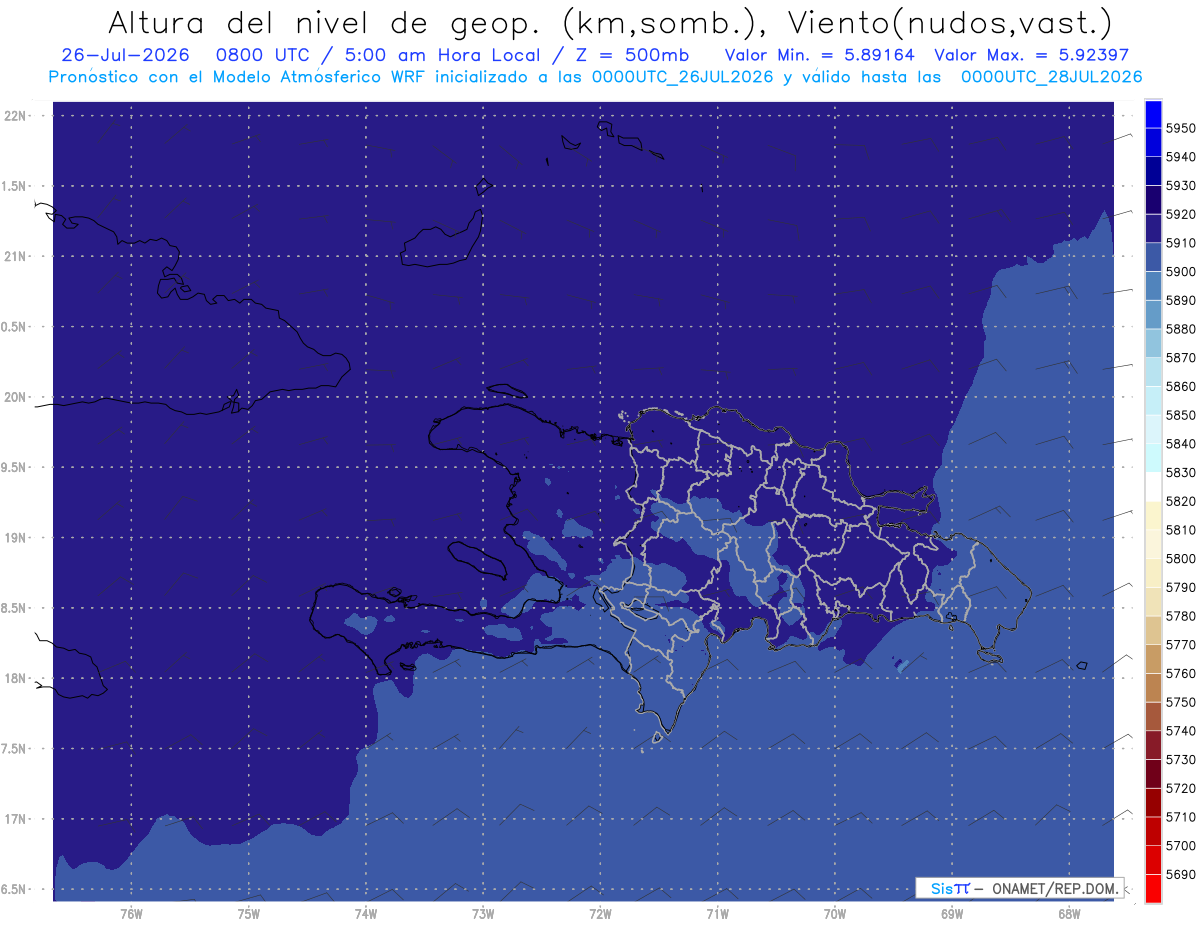Click the '74W' longitude label
This screenshot has height=927, width=1200.
(366, 914)
